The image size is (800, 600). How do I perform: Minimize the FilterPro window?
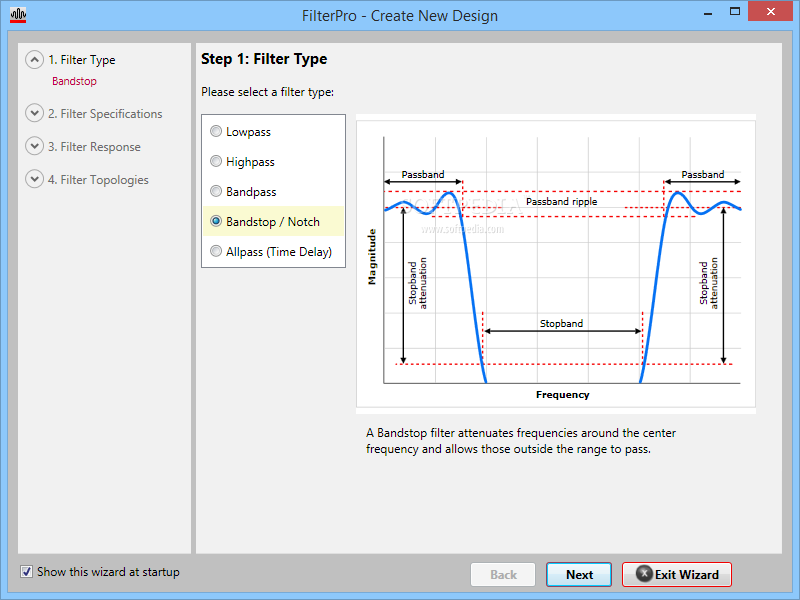[708, 13]
